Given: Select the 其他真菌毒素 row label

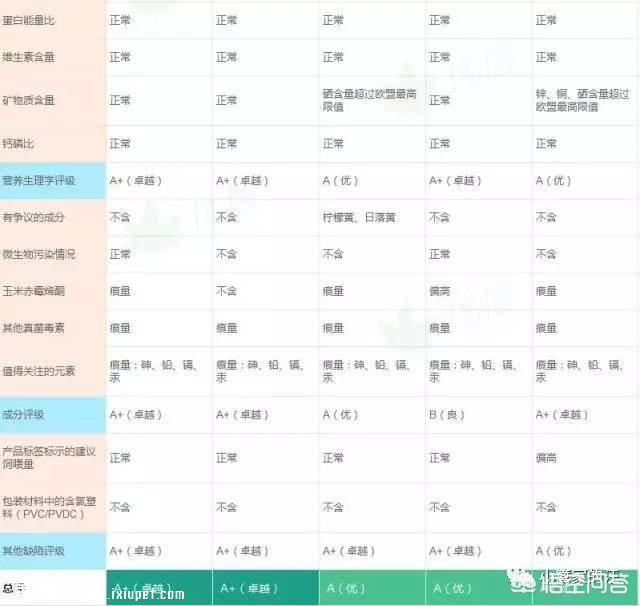Looking at the screenshot, I should point(33,328).
